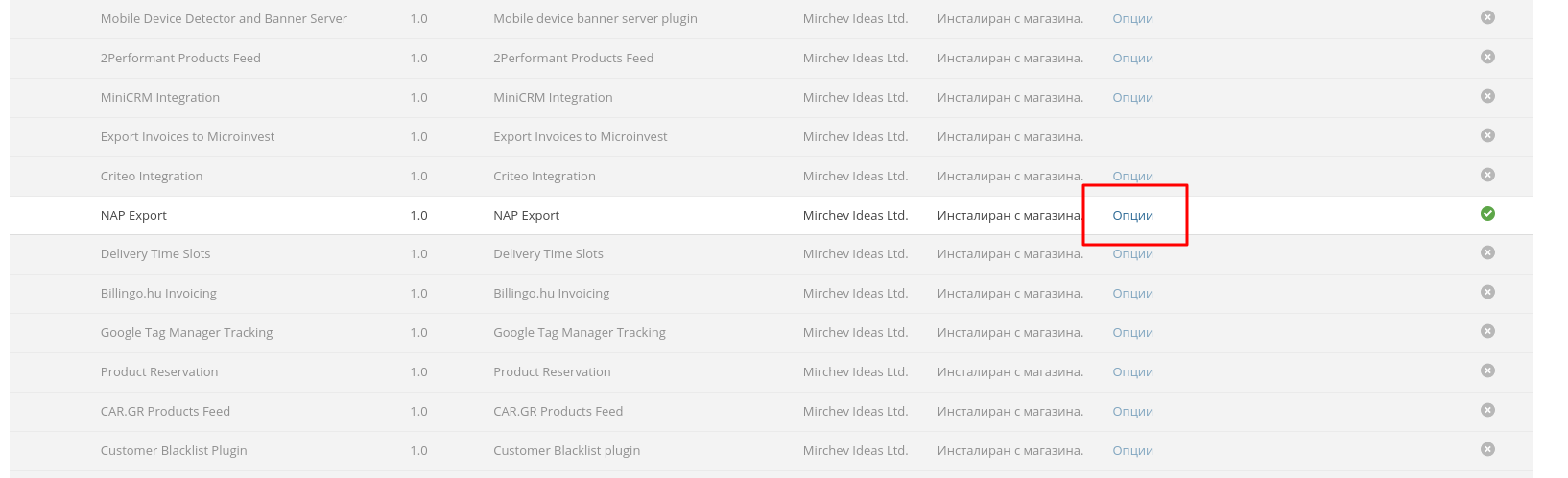
Task: Open Опции for Mobile Device Detector plugin
Action: pyautogui.click(x=1132, y=19)
